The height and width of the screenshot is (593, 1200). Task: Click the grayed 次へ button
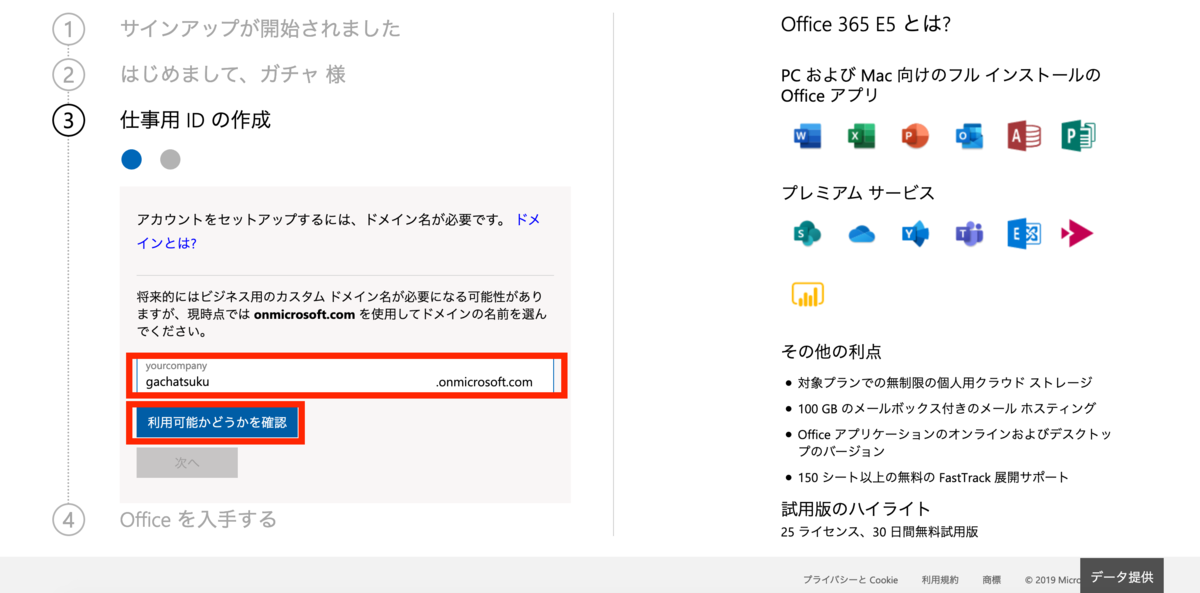187,463
